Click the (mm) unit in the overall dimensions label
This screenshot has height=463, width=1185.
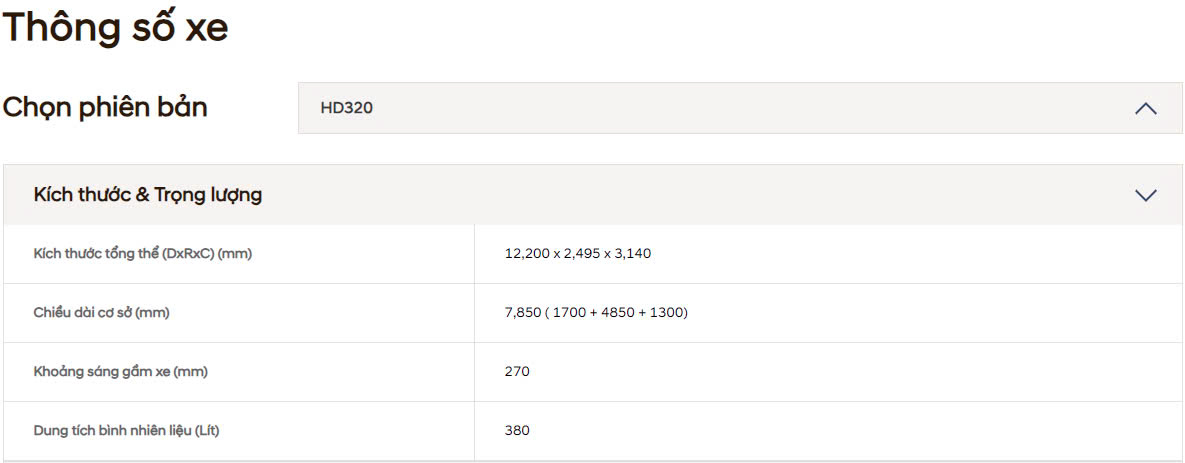click(235, 254)
